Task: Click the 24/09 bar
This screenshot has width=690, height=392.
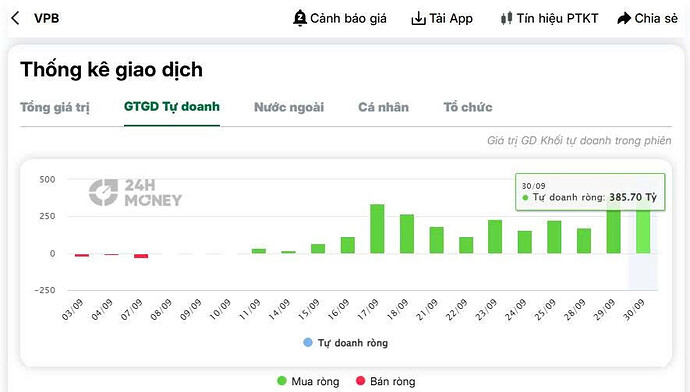Action: coord(525,242)
